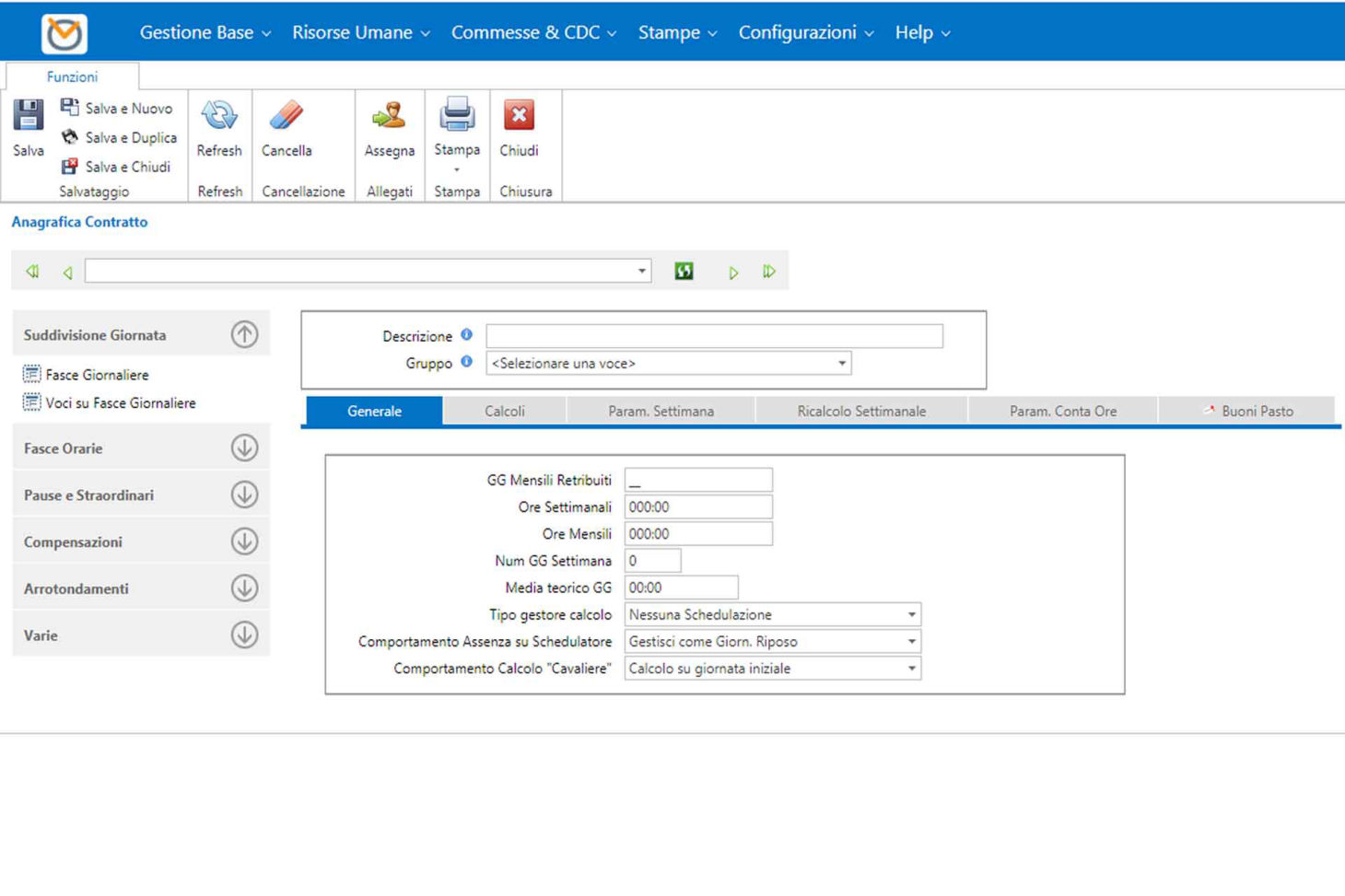Switch to Buoni Pasto tab
Viewport: 1345px width, 896px height.
click(x=1246, y=411)
